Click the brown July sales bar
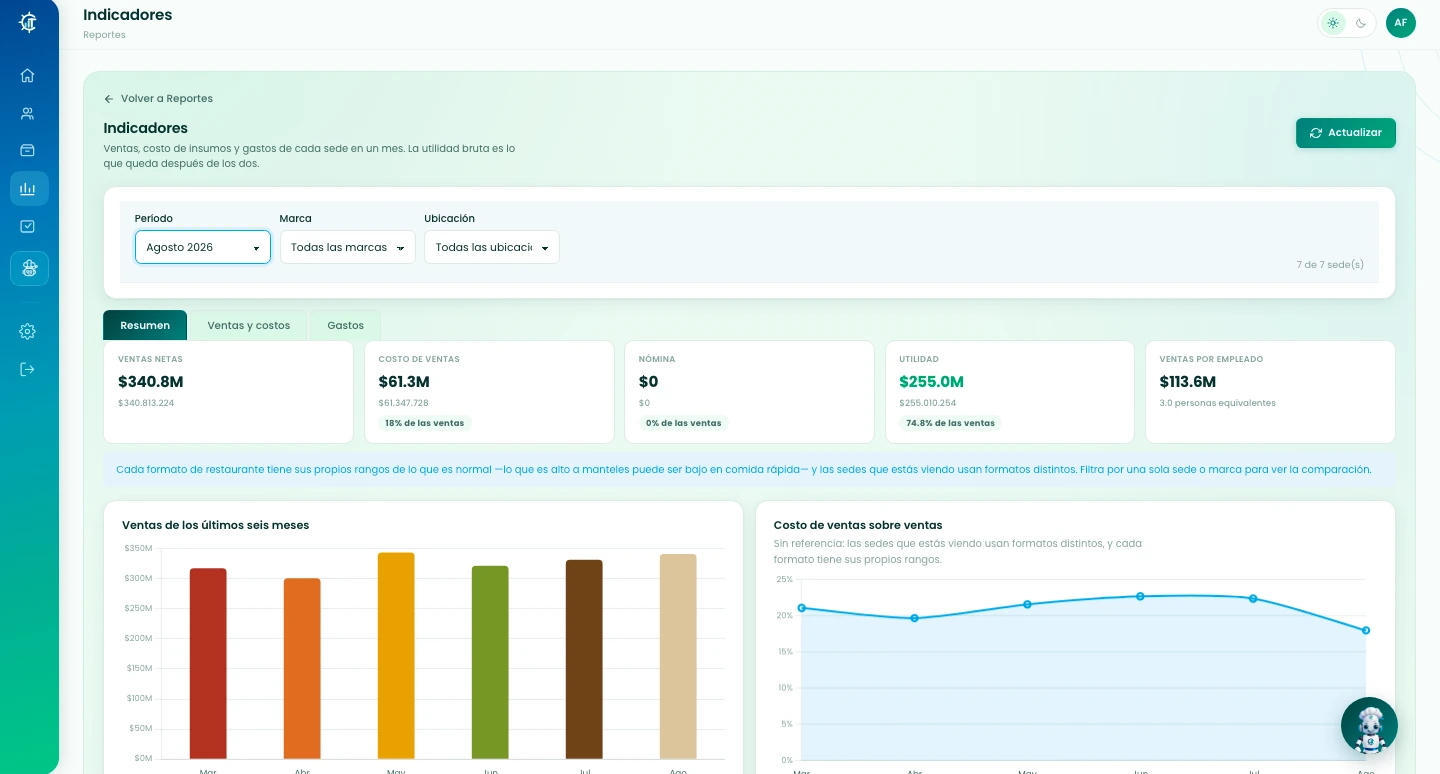 click(x=584, y=659)
